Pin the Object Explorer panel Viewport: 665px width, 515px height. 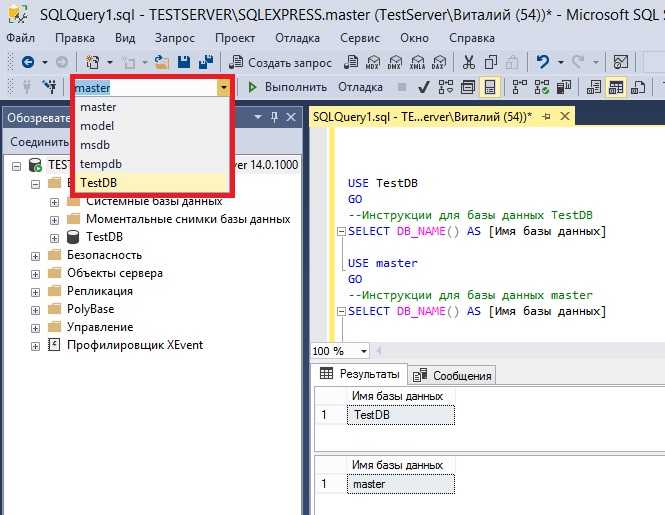(x=274, y=117)
